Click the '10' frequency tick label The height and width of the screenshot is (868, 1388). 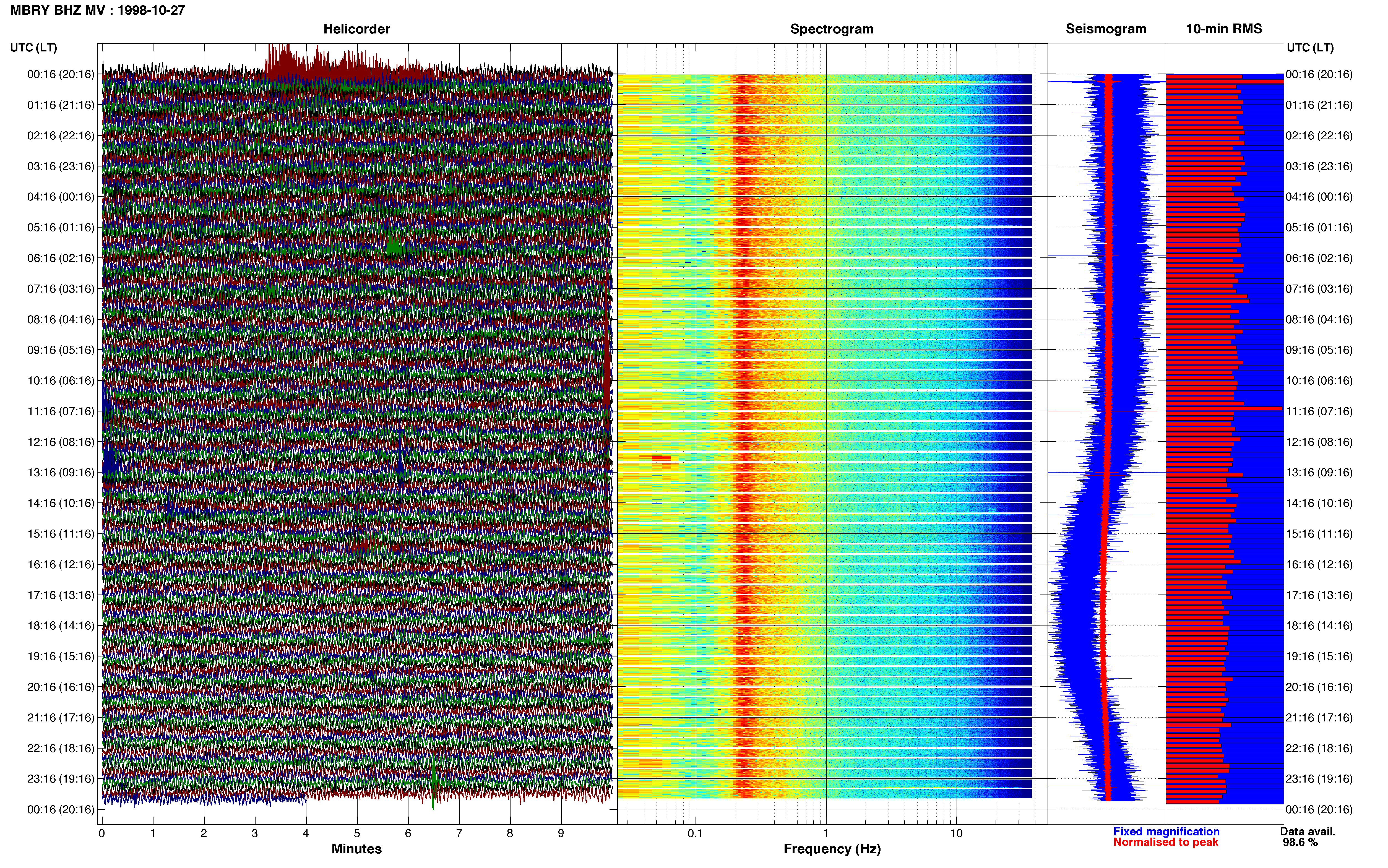click(956, 833)
